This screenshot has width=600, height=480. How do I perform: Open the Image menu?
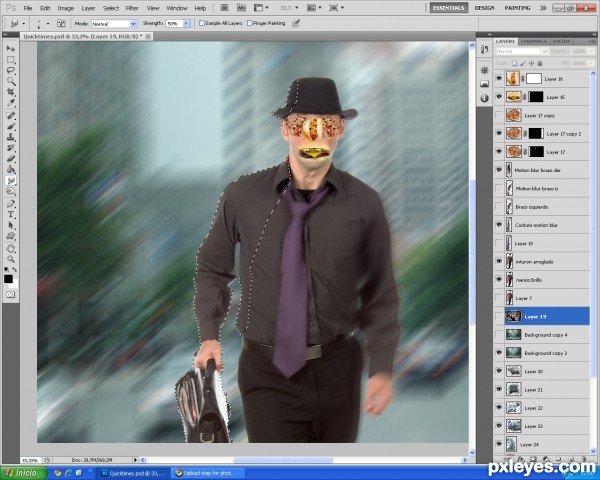click(x=65, y=8)
